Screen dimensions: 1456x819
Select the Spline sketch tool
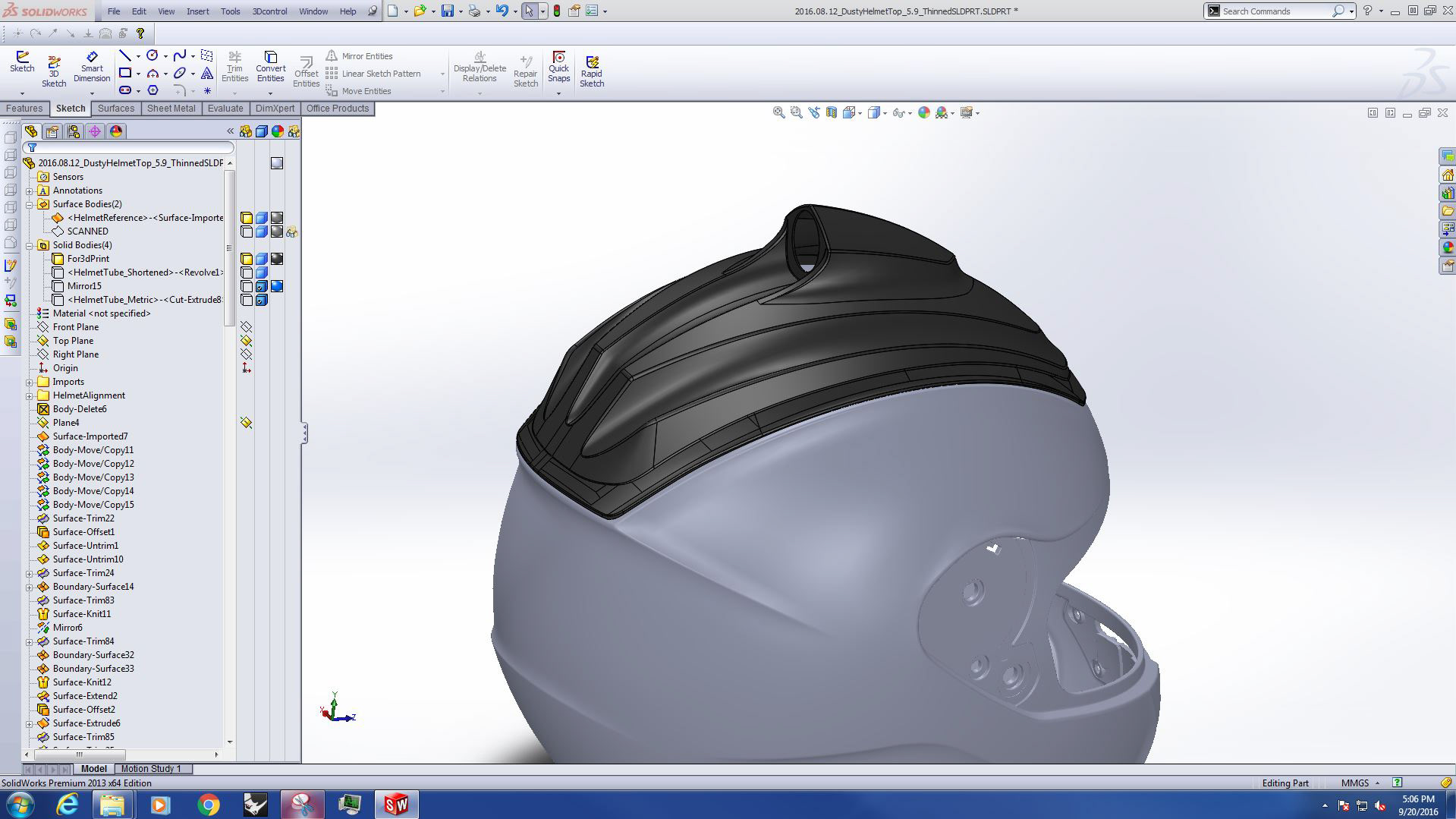pos(180,55)
